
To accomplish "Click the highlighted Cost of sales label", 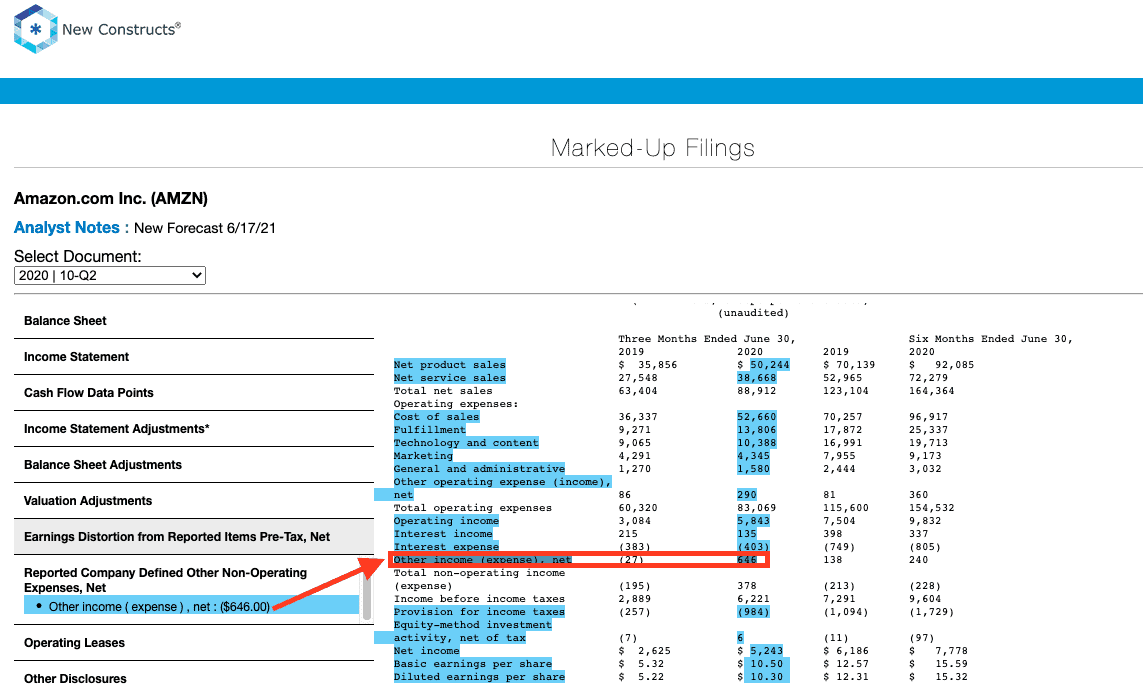I will click(x=437, y=417).
